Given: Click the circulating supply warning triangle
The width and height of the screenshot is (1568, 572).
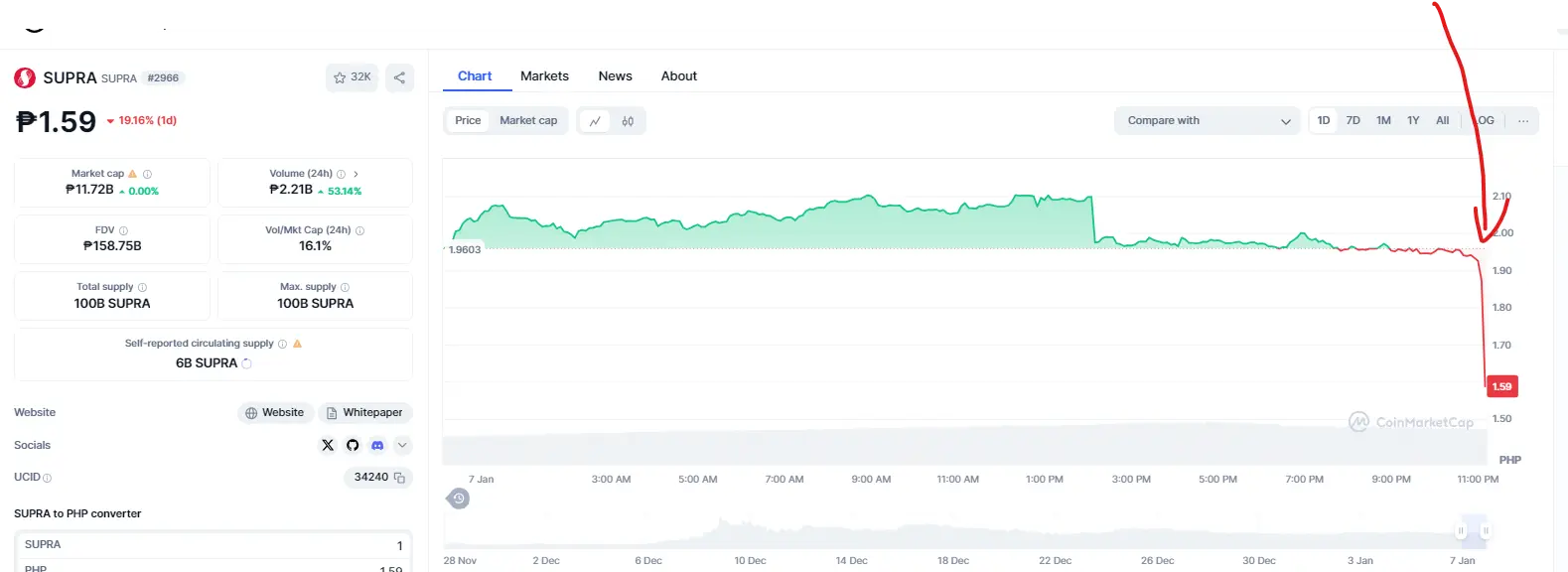Looking at the screenshot, I should [297, 344].
